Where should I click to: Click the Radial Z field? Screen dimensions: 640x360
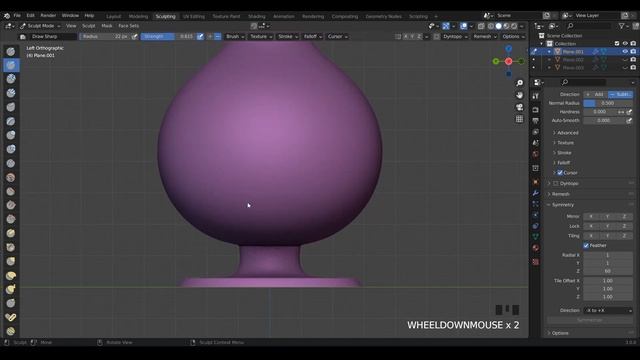coord(608,271)
